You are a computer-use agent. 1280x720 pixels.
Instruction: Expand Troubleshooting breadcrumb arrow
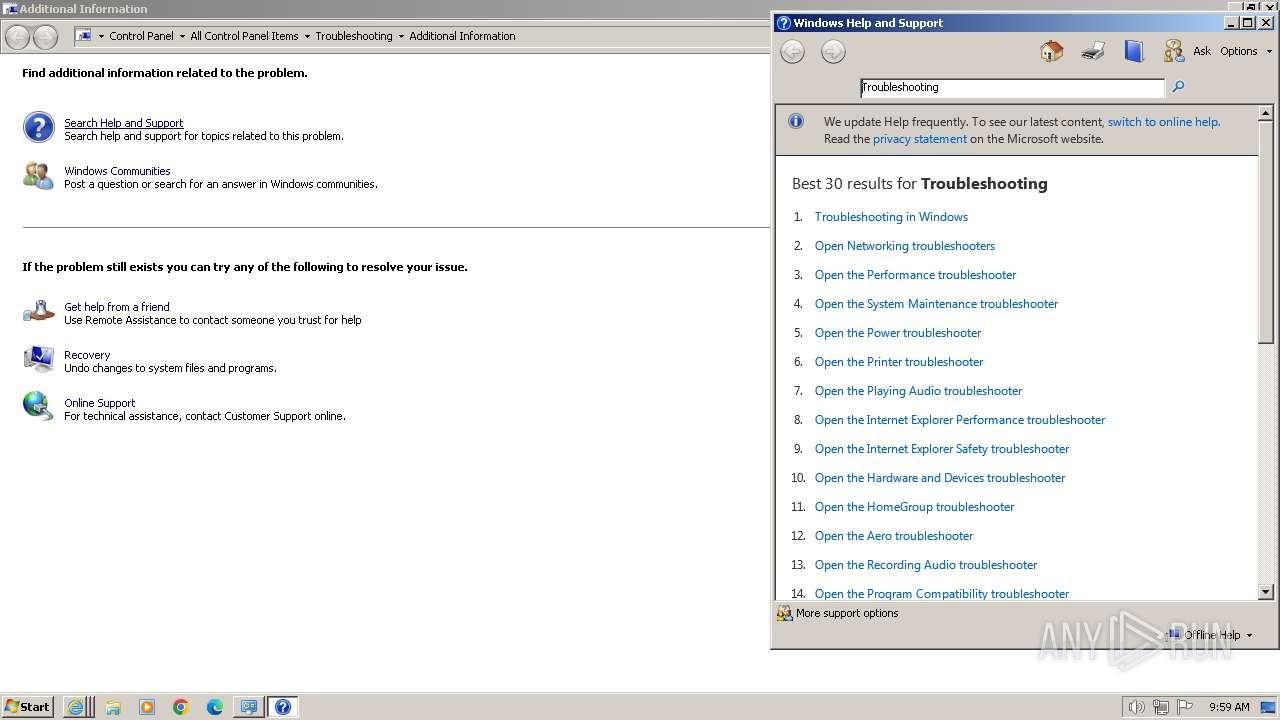pyautogui.click(x=401, y=36)
